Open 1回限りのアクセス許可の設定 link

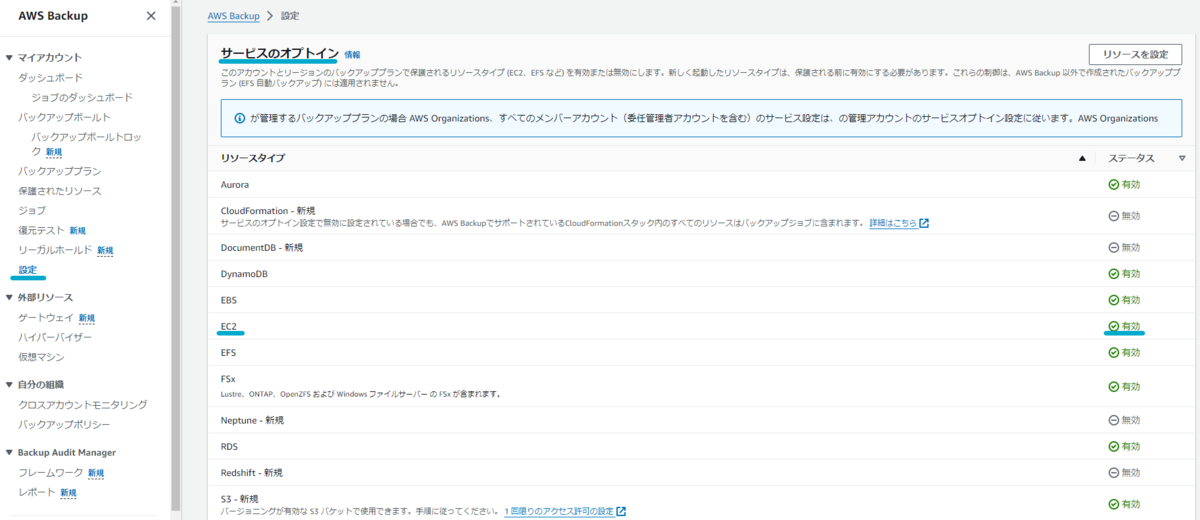pos(559,511)
